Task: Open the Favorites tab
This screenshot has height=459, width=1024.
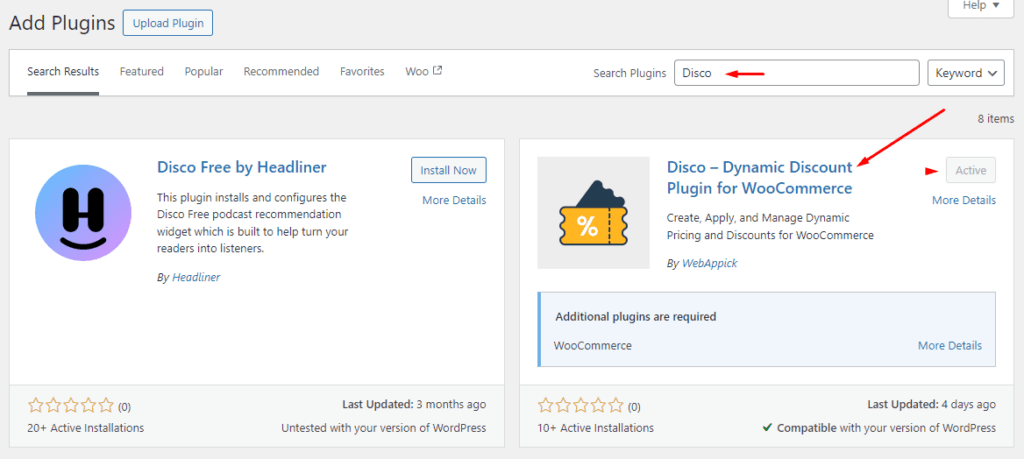Action: coord(362,72)
